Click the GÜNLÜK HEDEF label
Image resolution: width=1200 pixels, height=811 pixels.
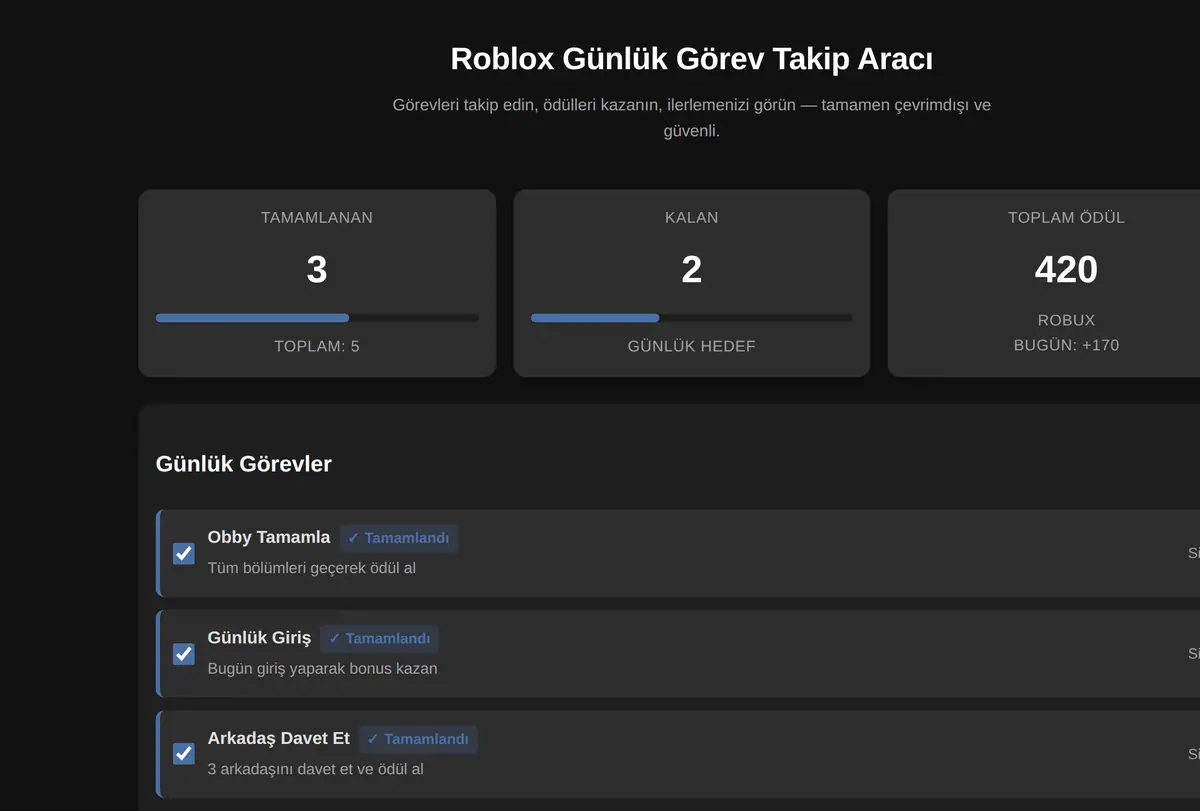click(692, 346)
